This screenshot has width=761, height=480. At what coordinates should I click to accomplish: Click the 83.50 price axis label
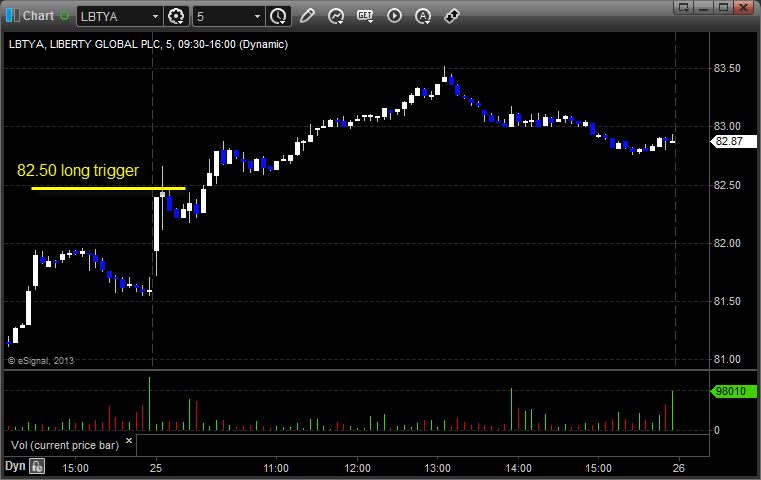727,68
